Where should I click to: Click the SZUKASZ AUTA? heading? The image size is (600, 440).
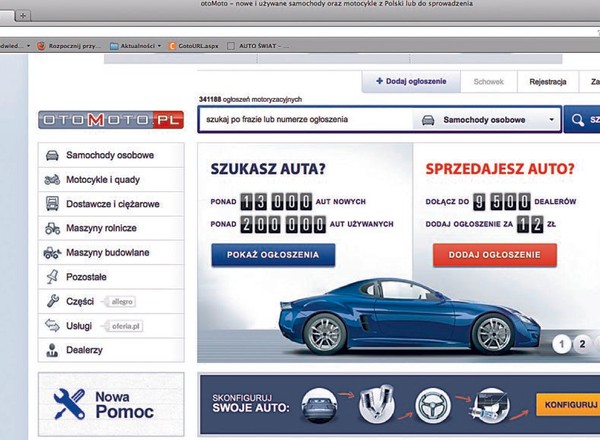coord(268,169)
